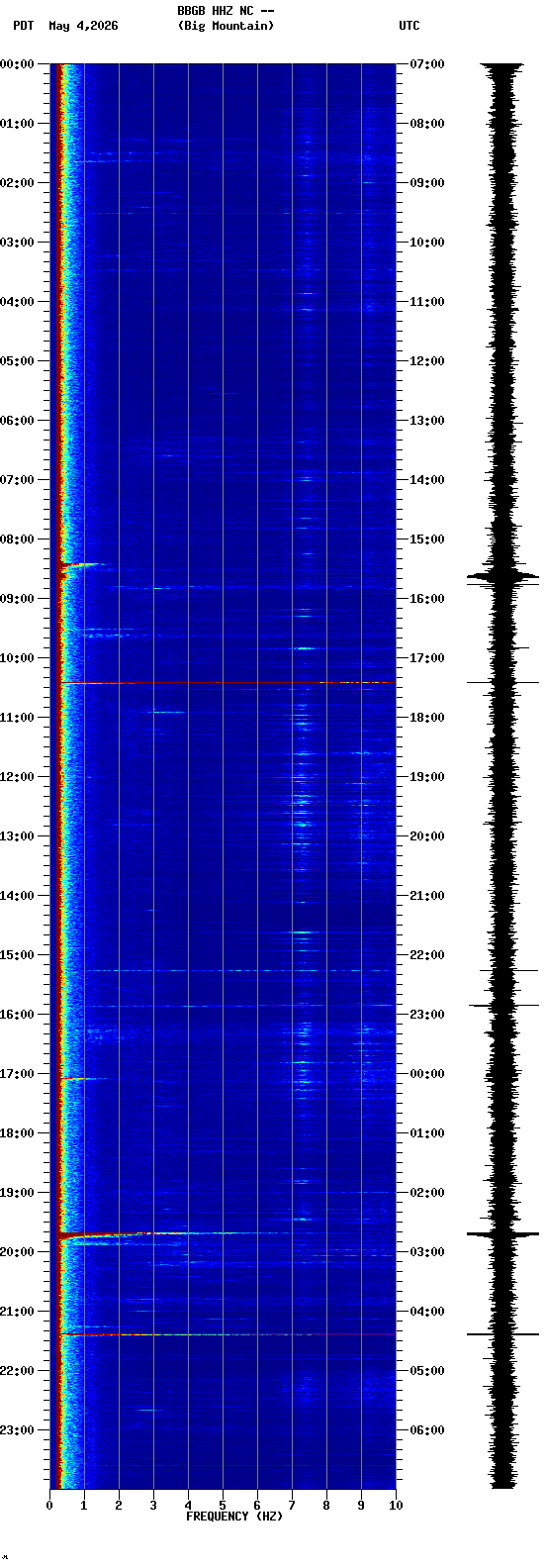Click the 'PDT' timezone label
Viewport: 546px width, 1568px height.
[23, 26]
